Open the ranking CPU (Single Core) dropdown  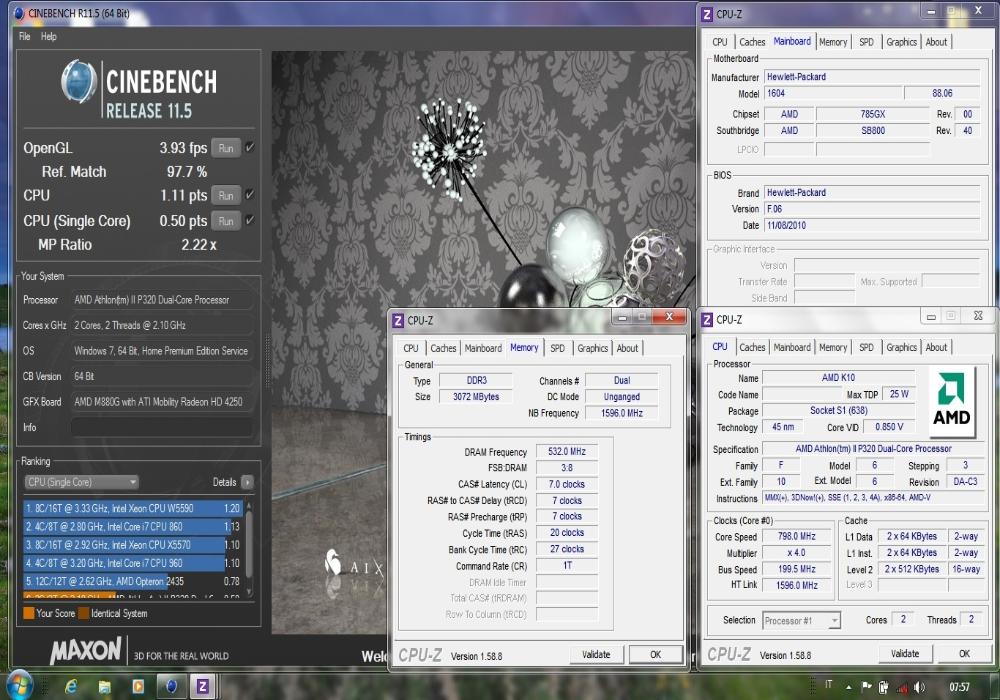[x=81, y=482]
